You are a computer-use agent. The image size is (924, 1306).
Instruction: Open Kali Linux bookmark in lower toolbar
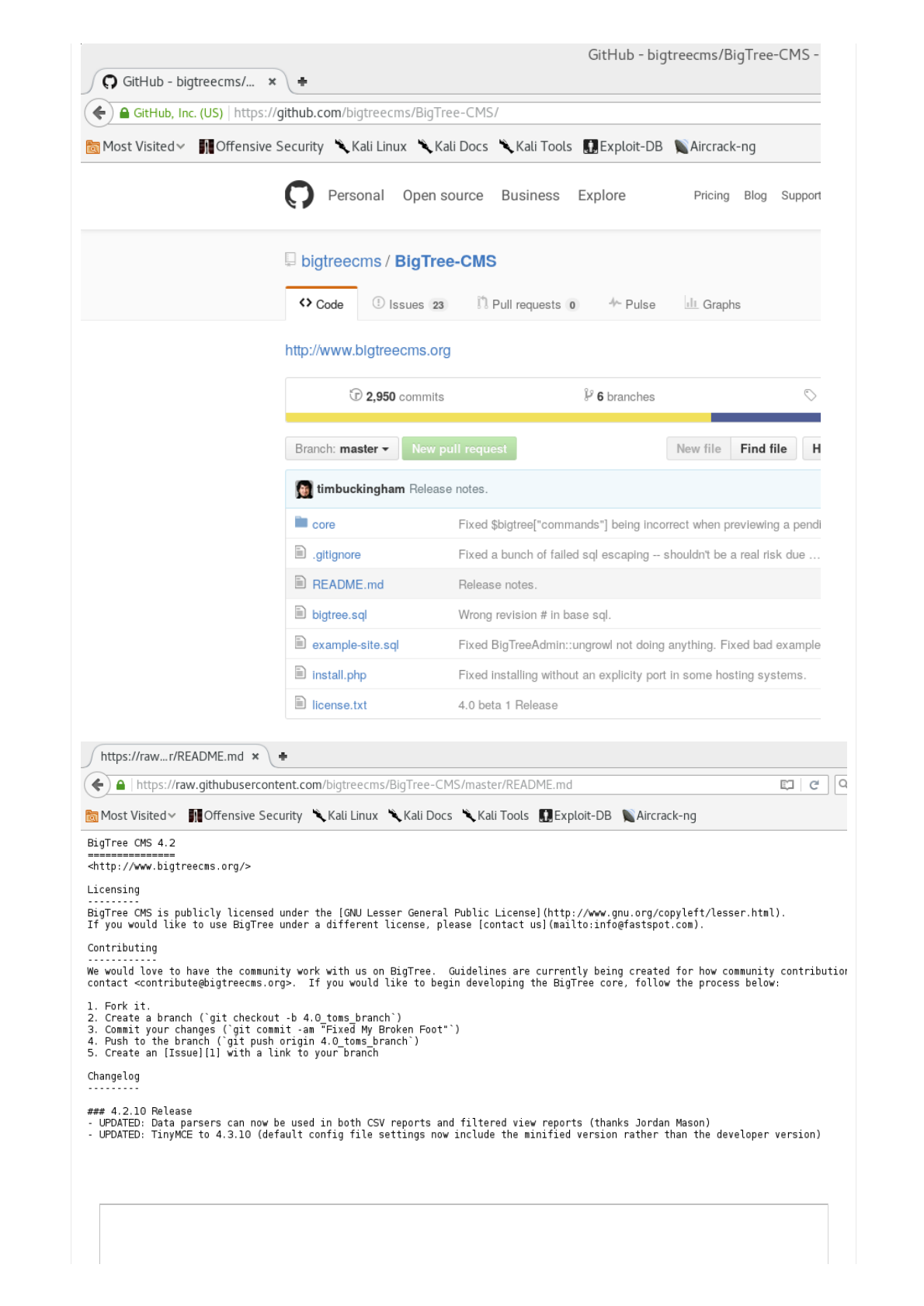coord(345,815)
